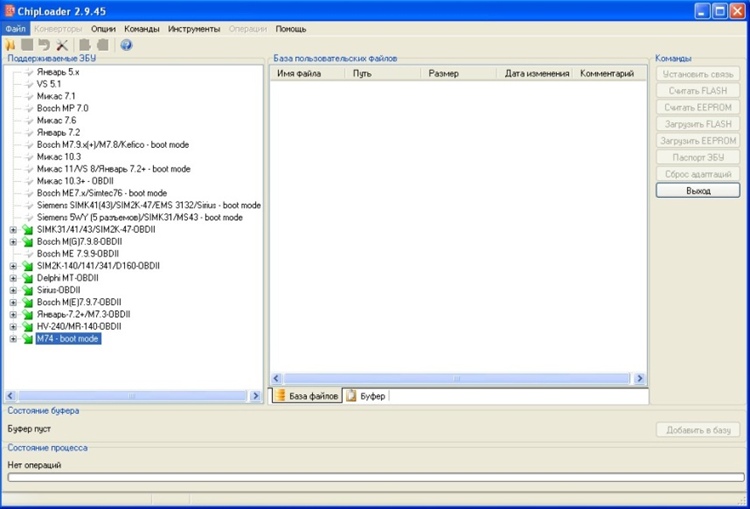Image resolution: width=750 pixels, height=509 pixels.
Task: Open the Опции menu
Action: [103, 29]
